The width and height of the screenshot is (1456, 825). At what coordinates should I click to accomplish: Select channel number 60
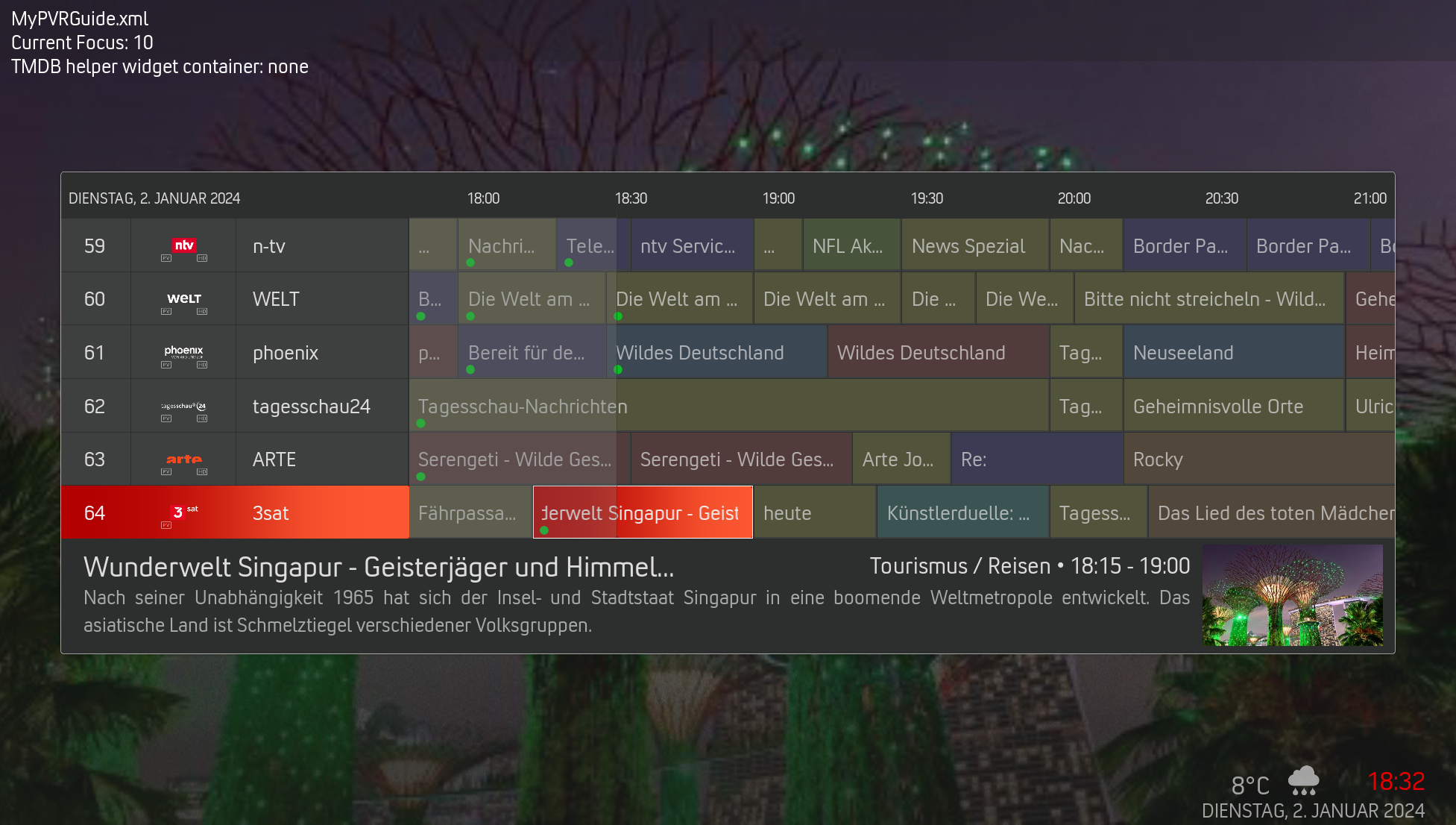point(95,299)
